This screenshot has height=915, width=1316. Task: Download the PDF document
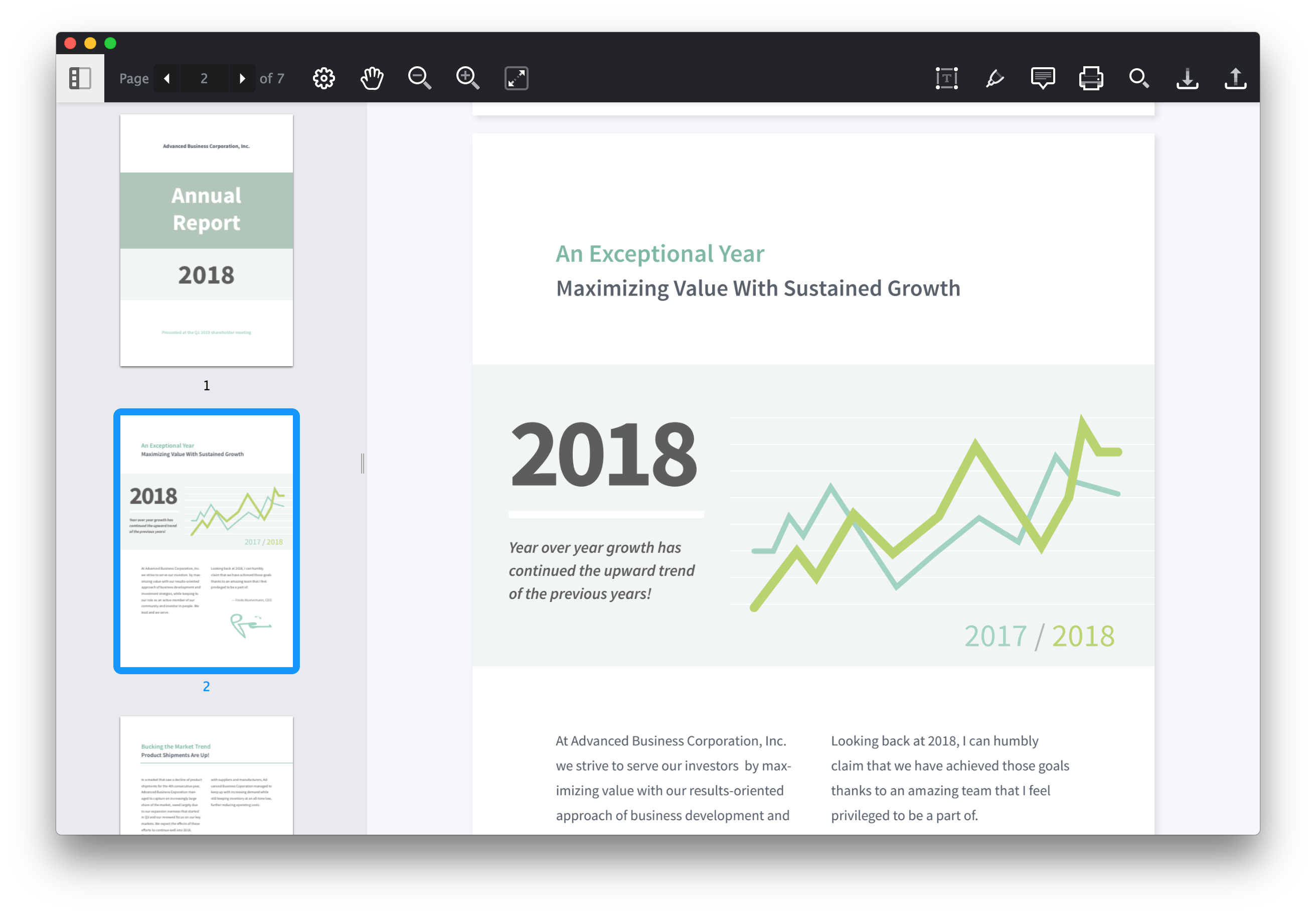click(x=1187, y=79)
